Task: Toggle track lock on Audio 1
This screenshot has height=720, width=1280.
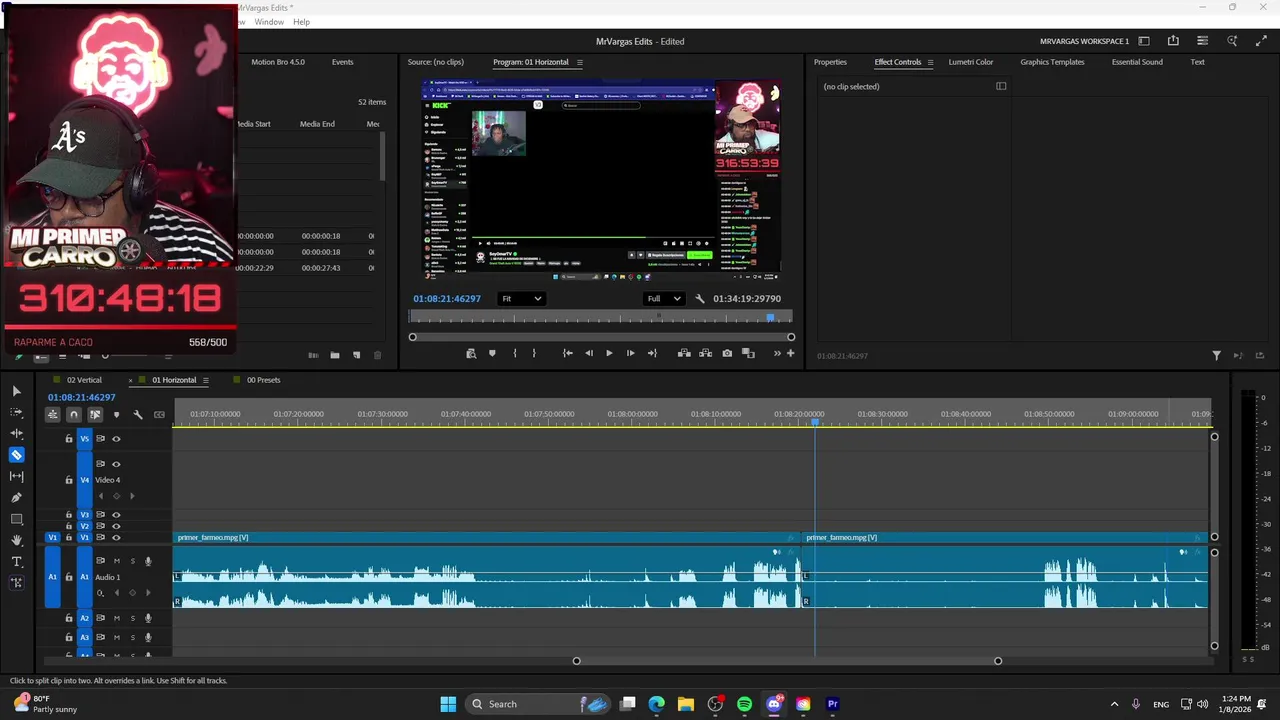Action: pyautogui.click(x=69, y=577)
